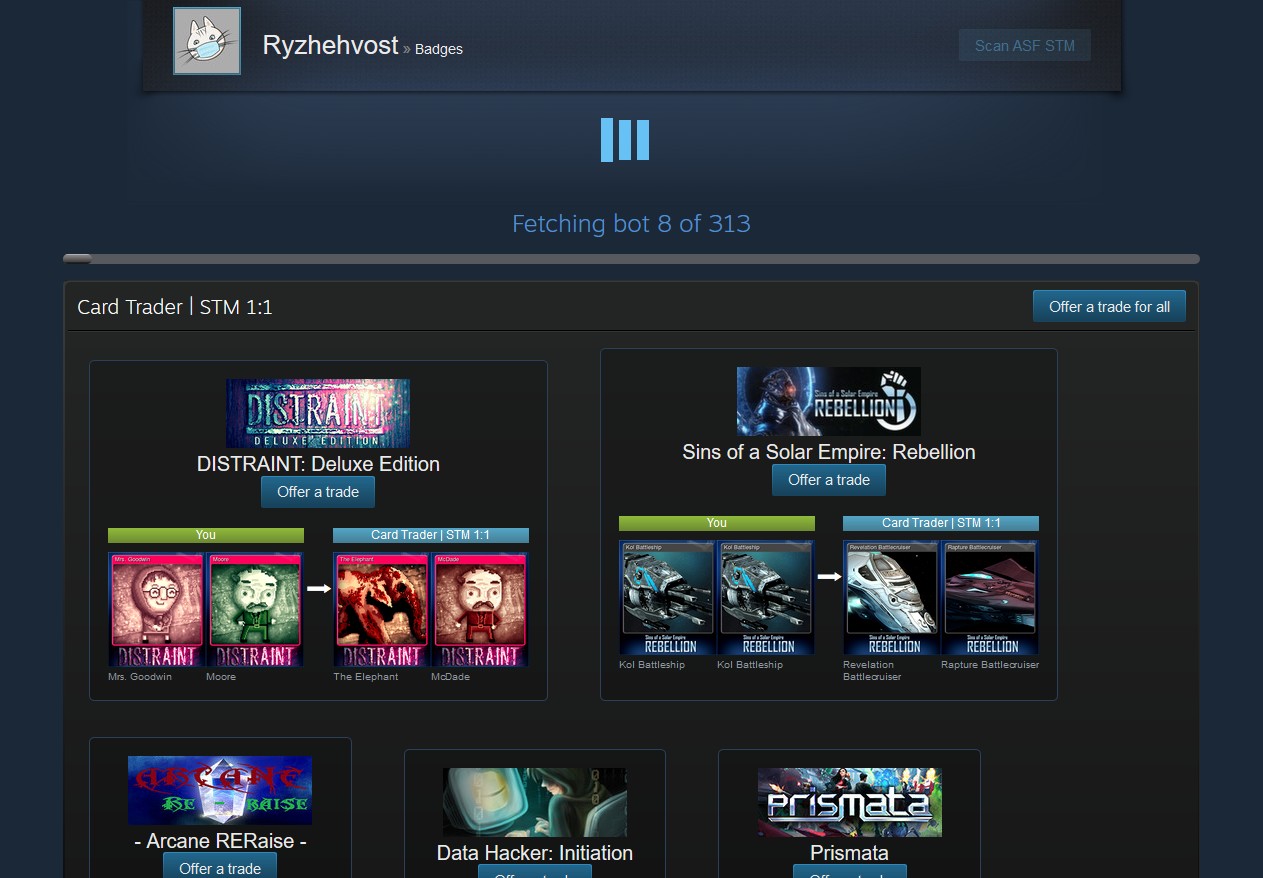Go to the Badges breadcrumb link
Viewport: 1263px width, 878px height.
tap(438, 49)
